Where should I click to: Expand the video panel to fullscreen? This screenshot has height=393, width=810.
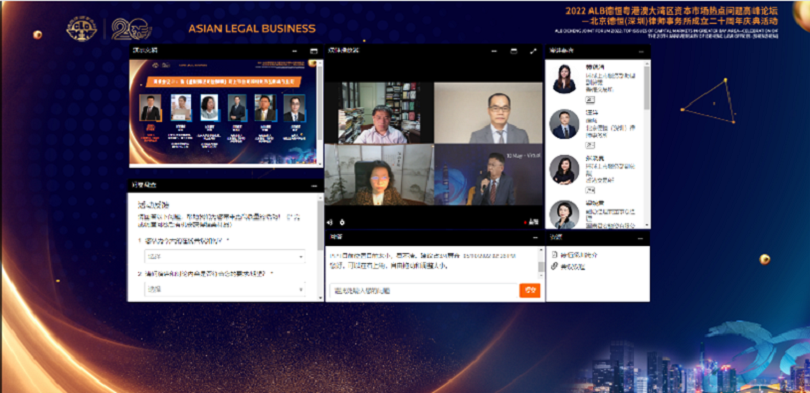coord(533,51)
